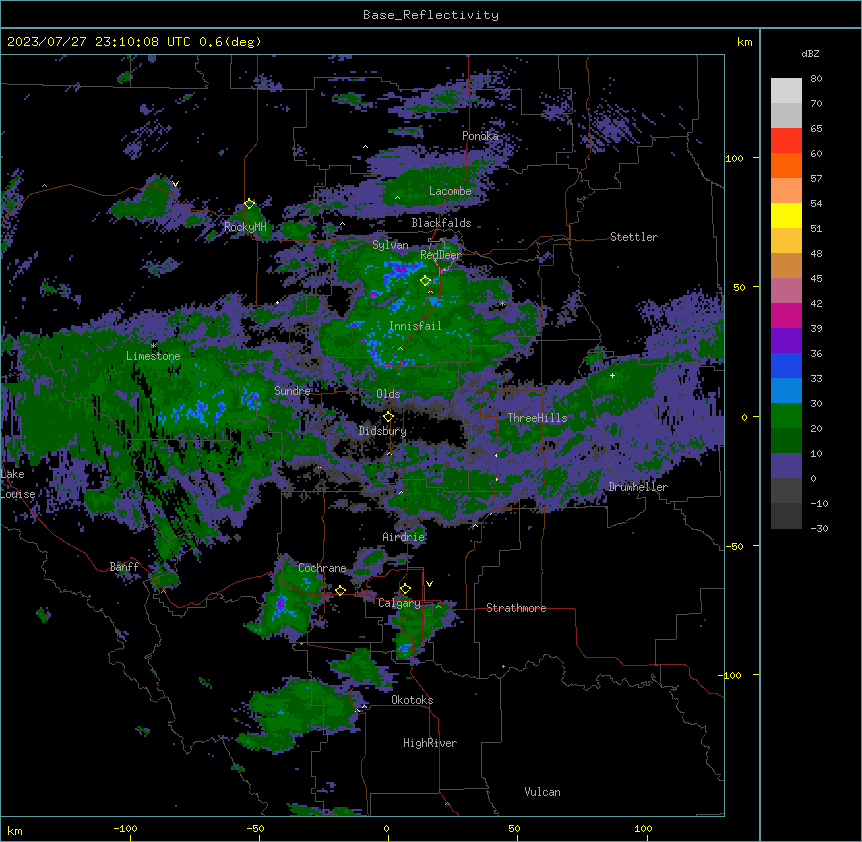Screen dimensions: 862x842
Task: Click the Vulcan label
Action: coord(543,792)
